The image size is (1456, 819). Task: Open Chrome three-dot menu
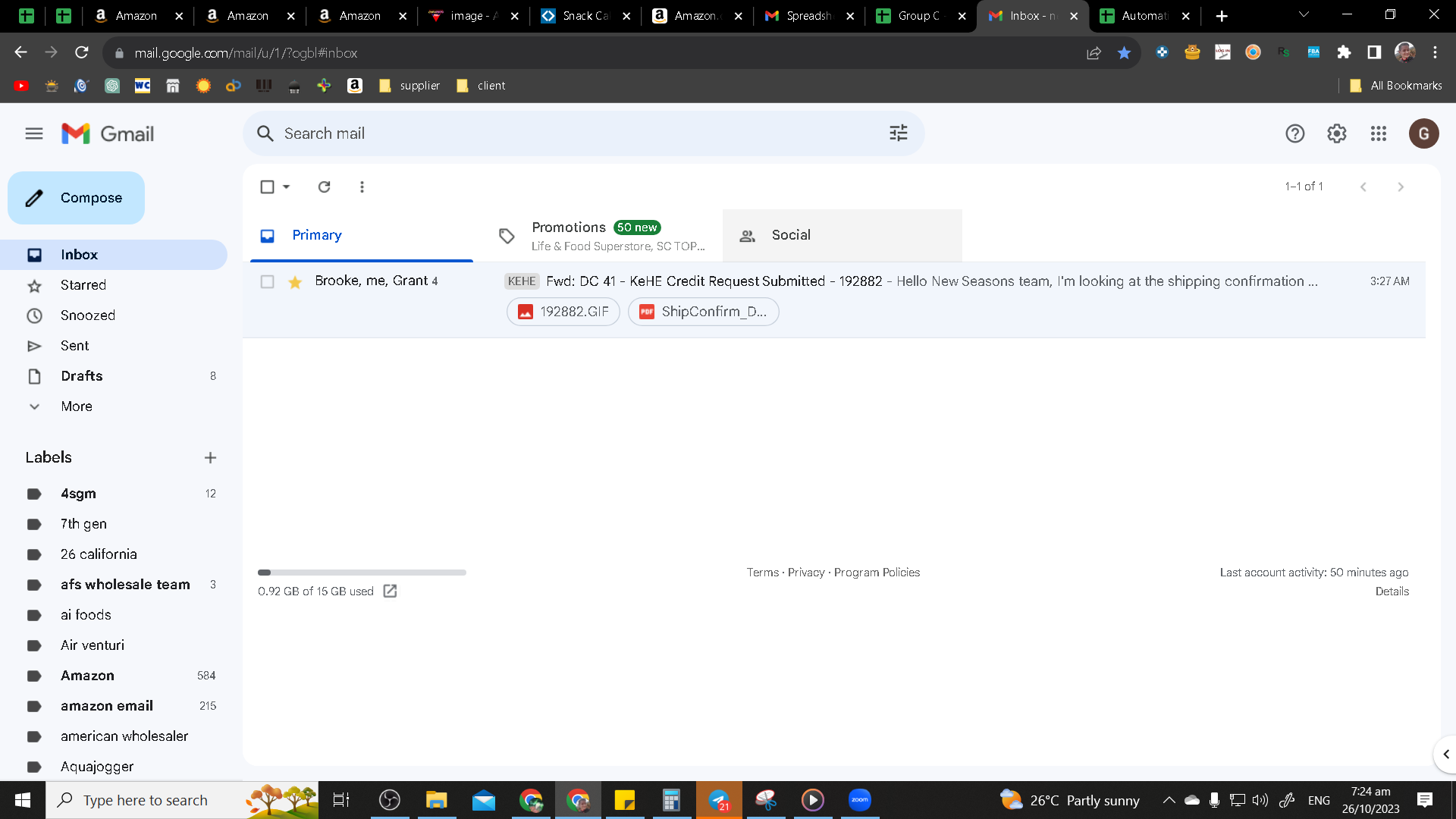pyautogui.click(x=1435, y=52)
